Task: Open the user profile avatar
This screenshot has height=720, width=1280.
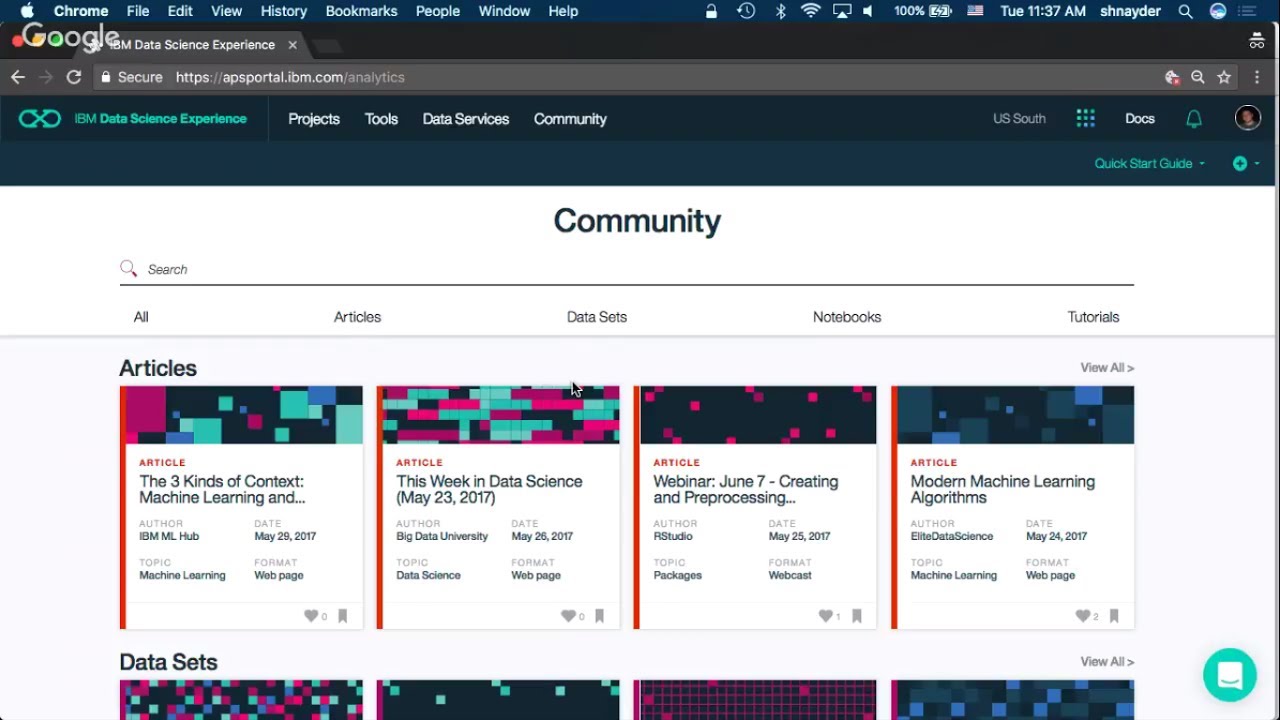Action: [1247, 118]
